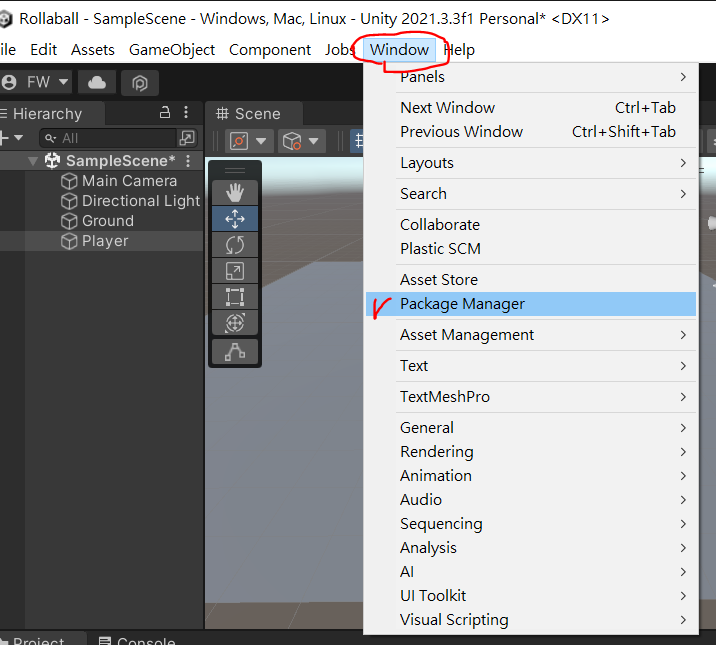Select the Rotate tool
The height and width of the screenshot is (645, 716).
tap(235, 245)
